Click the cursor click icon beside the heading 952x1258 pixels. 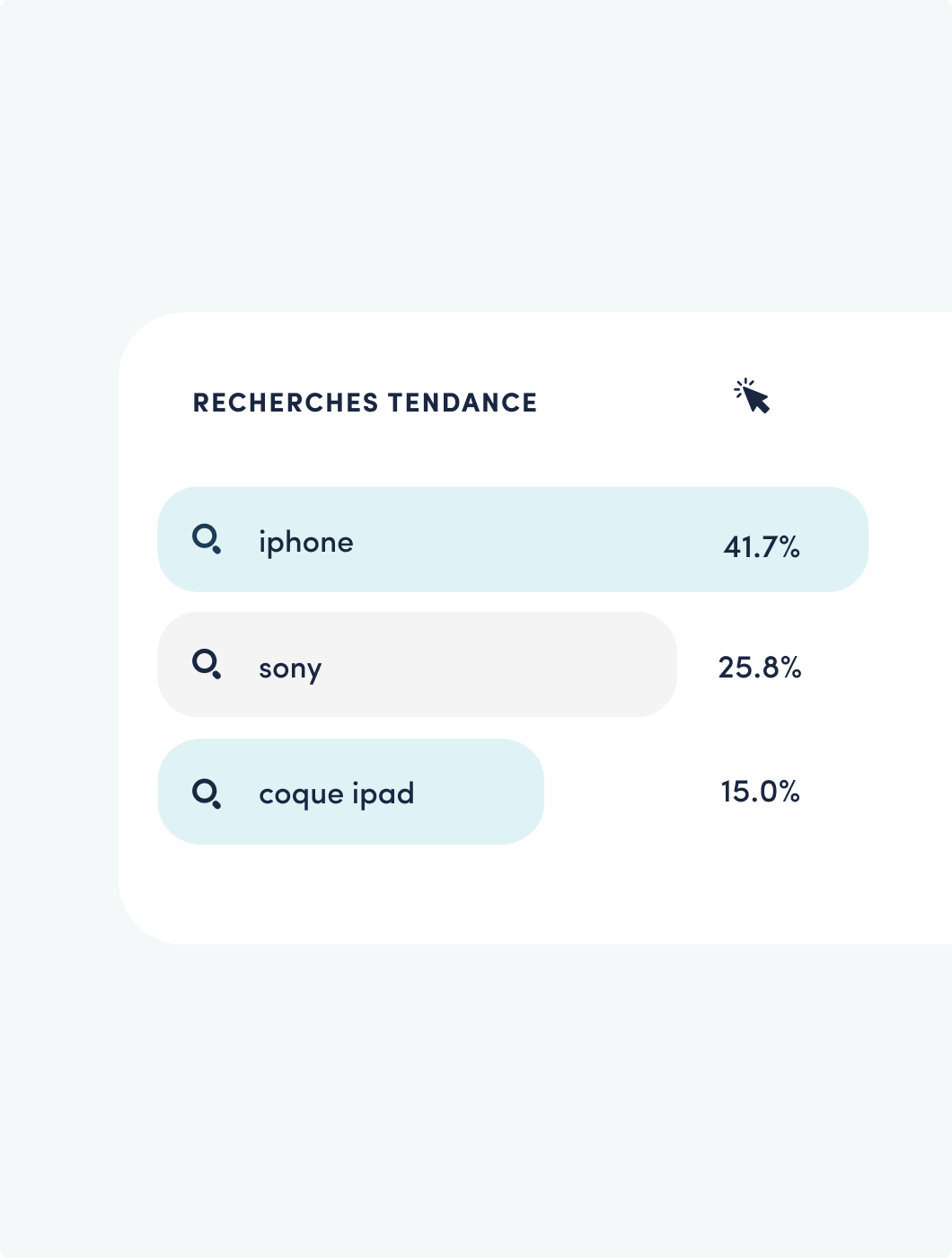(x=753, y=396)
